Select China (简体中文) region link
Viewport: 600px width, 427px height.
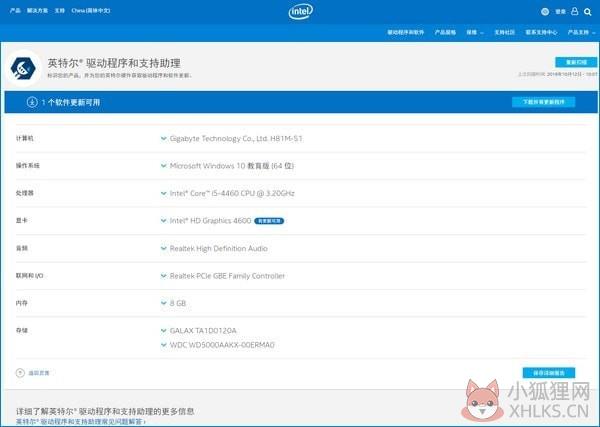coord(91,11)
